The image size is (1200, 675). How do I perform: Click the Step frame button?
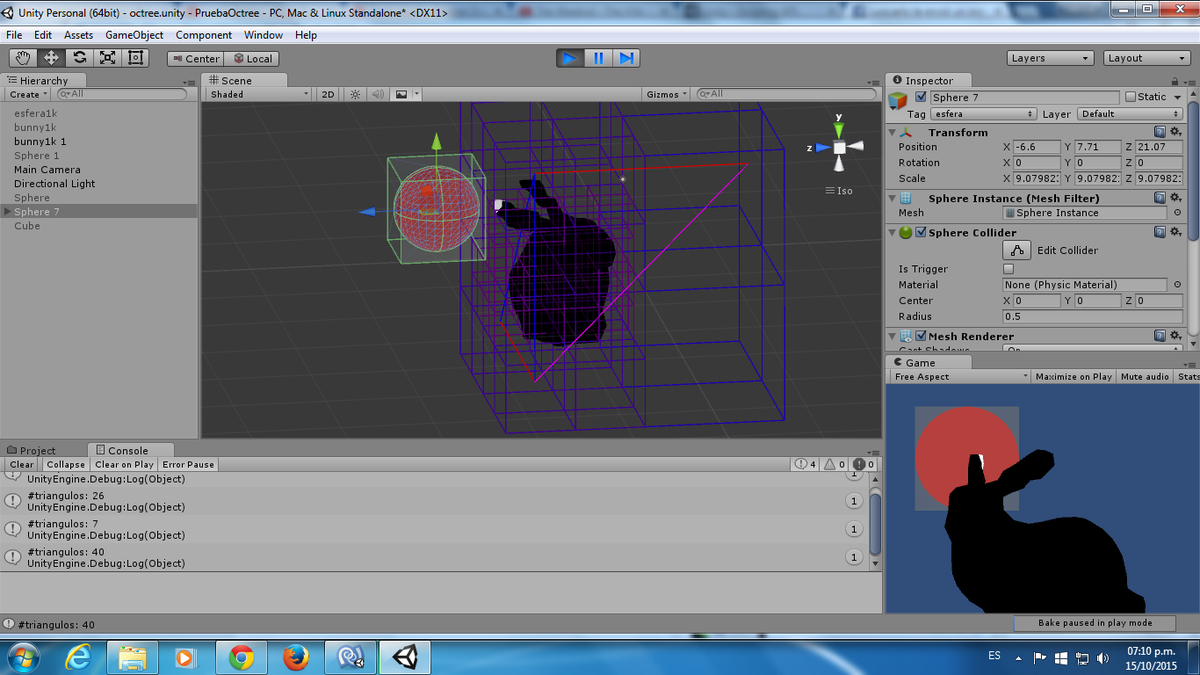(626, 58)
